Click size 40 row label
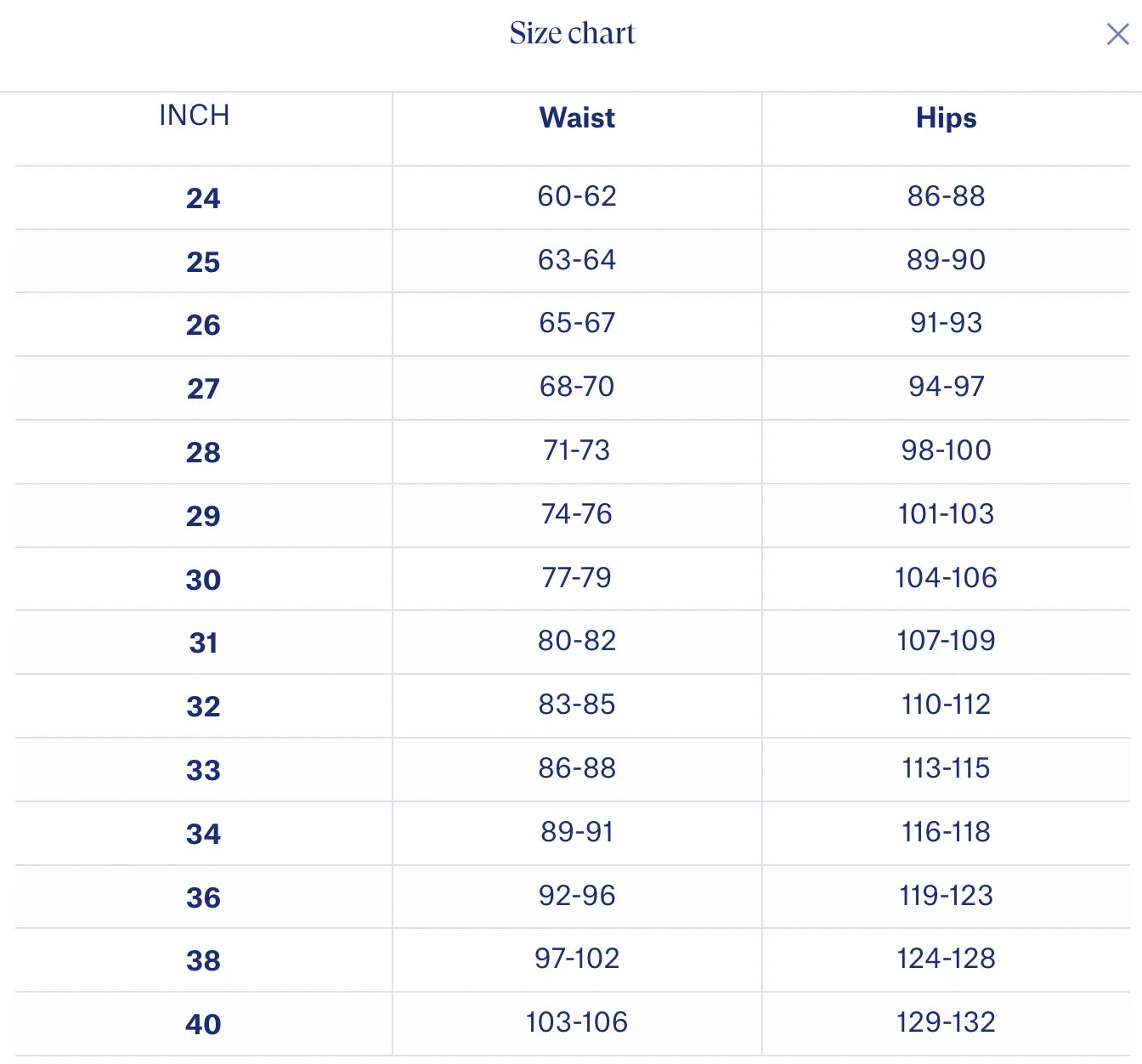The width and height of the screenshot is (1142, 1064). pyautogui.click(x=203, y=1024)
